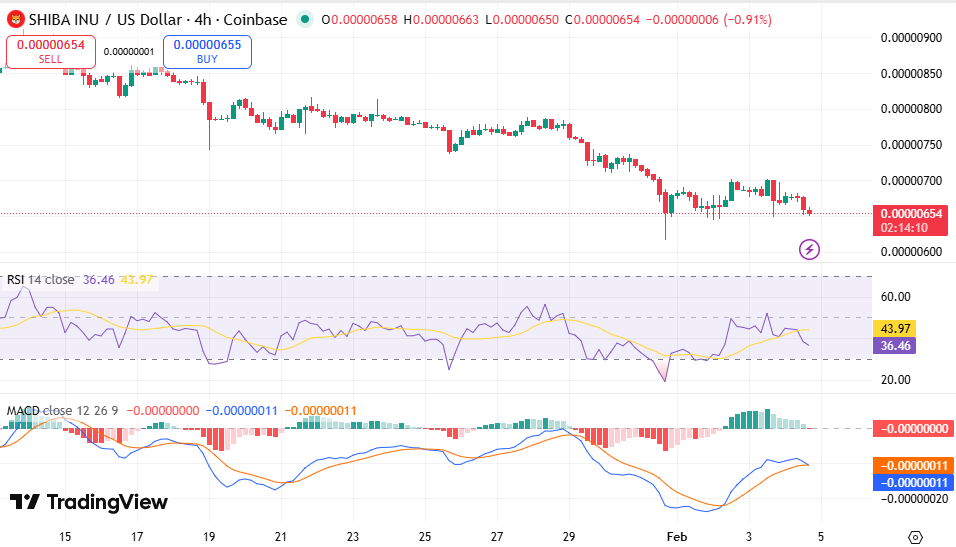Click the date label 19 on time axis
This screenshot has height=547, width=956.
pyautogui.click(x=209, y=537)
